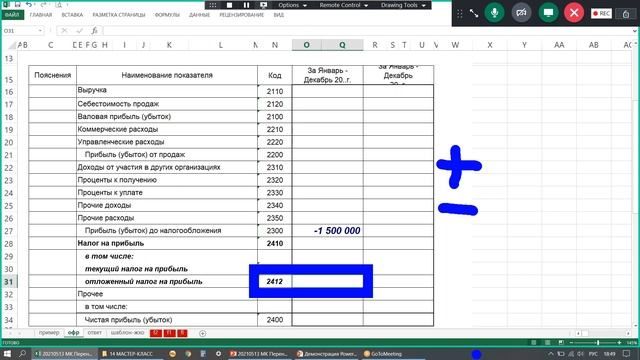The height and width of the screenshot is (360, 640).
Task: Pause the recording in the presenter toolbar
Action: [x=247, y=5]
